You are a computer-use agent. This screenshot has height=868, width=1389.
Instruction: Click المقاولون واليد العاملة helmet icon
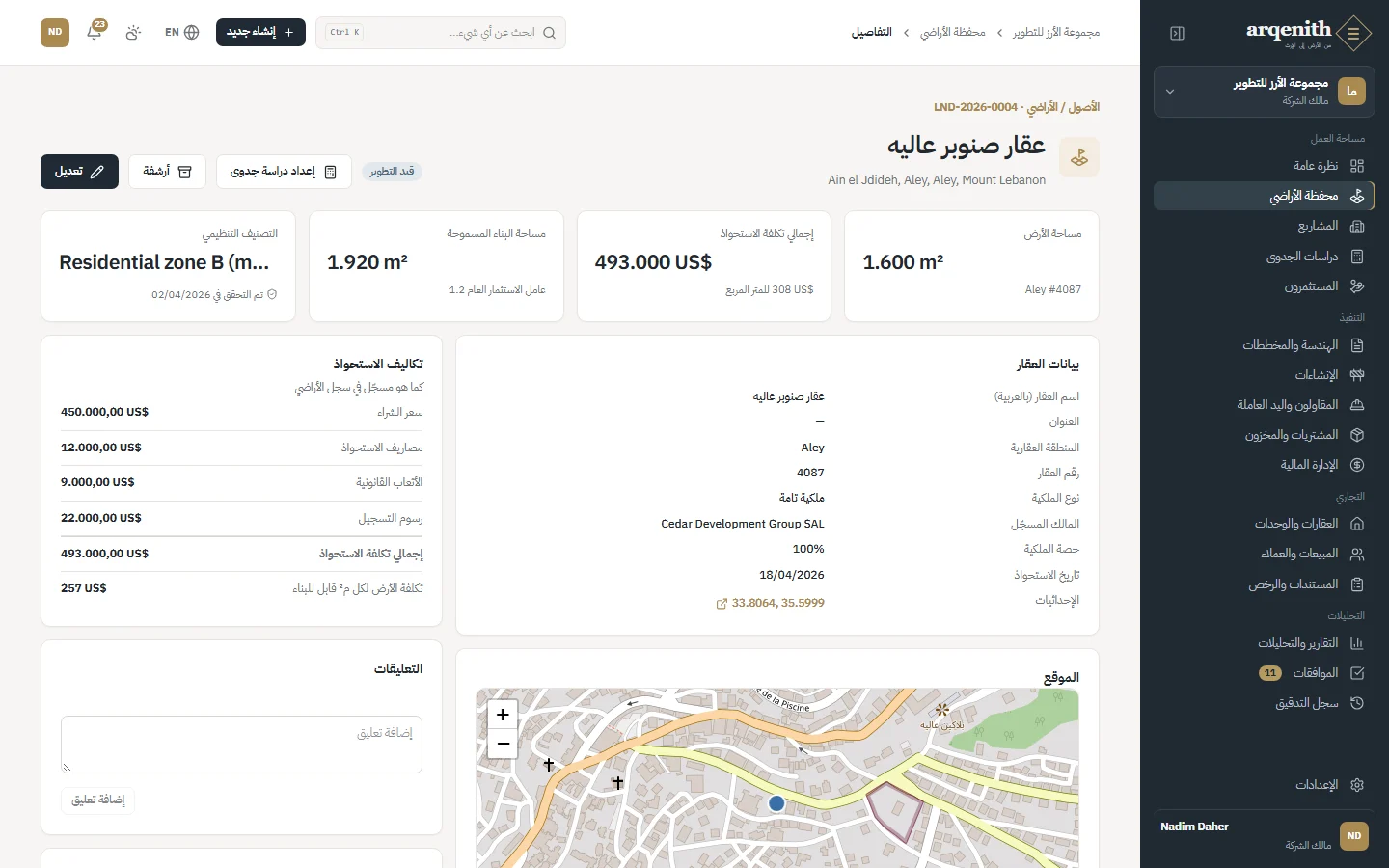point(1357,405)
